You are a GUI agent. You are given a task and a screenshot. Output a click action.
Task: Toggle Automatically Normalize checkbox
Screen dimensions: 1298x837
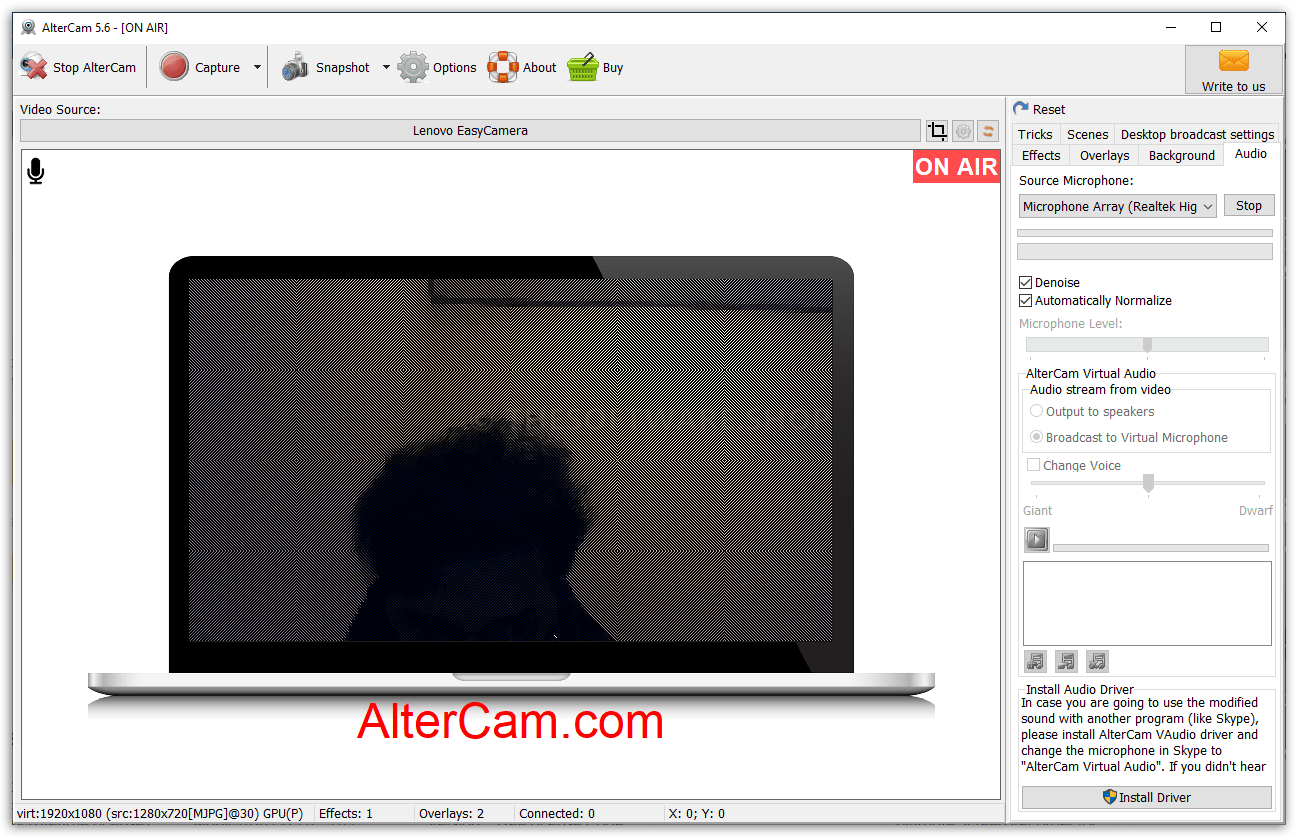(1025, 301)
